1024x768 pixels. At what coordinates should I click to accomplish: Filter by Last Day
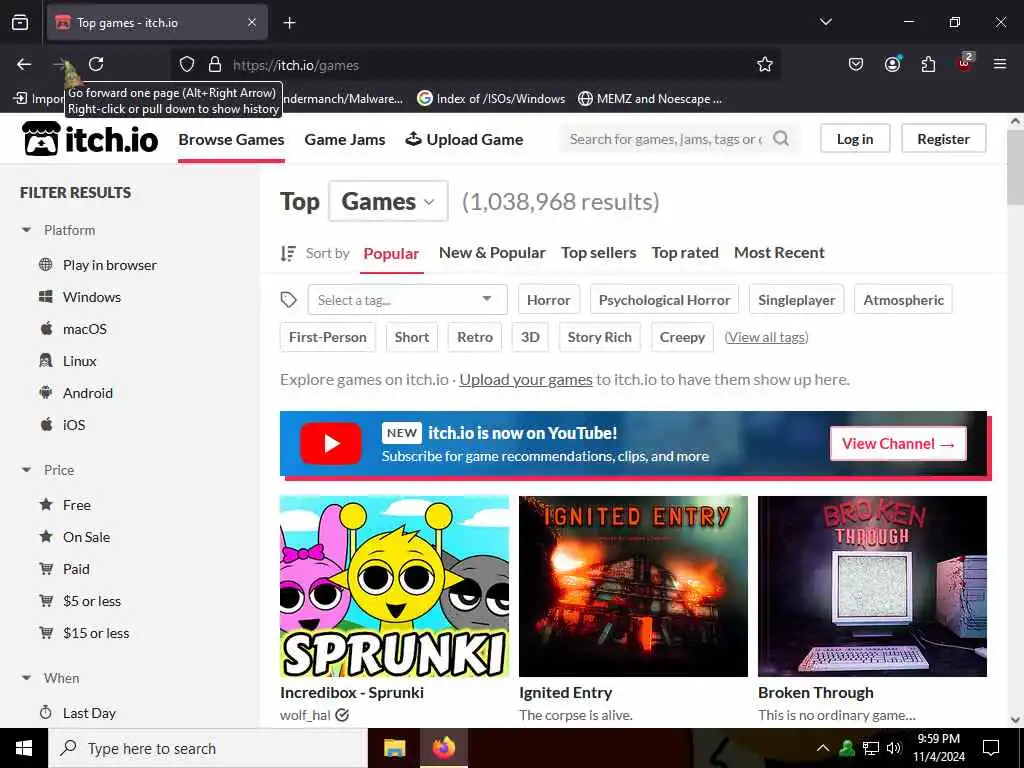click(x=89, y=713)
